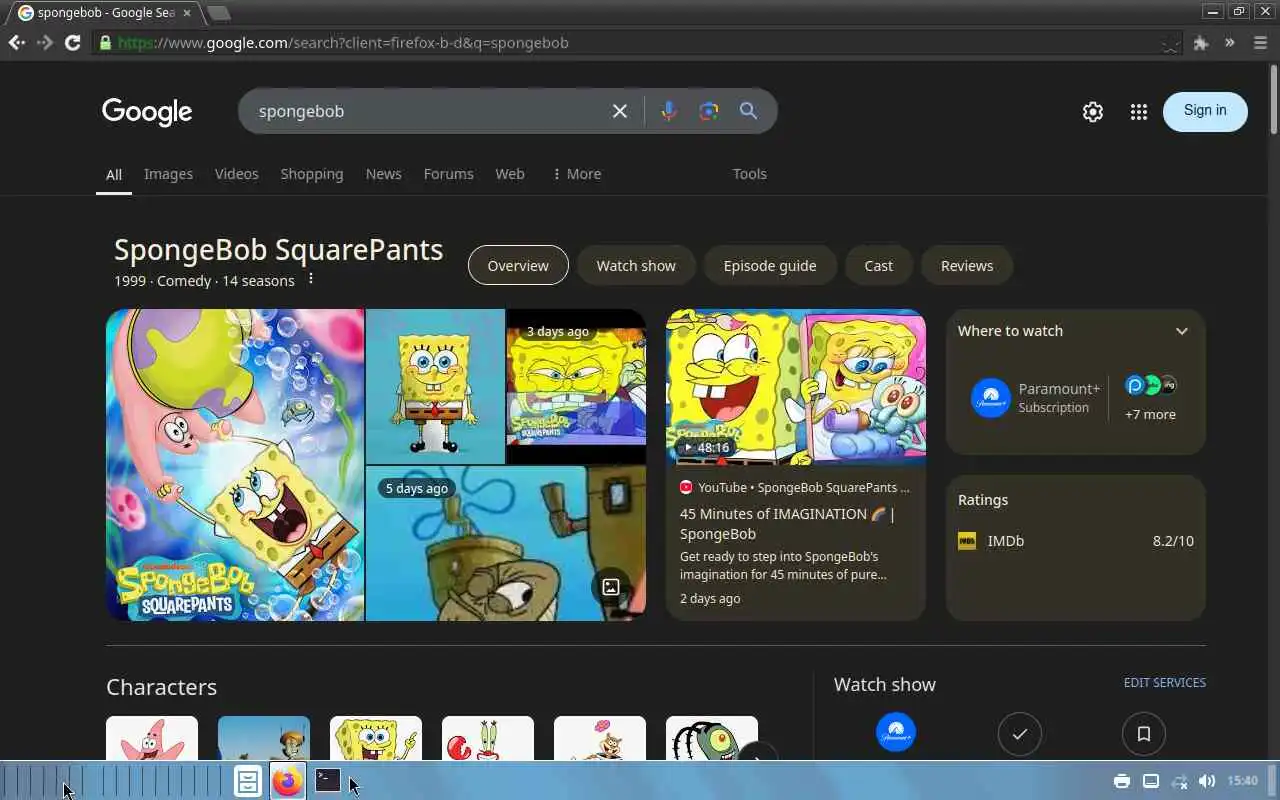Screen dimensions: 1280x800
Task: Go back to the previous page
Action: point(16,43)
